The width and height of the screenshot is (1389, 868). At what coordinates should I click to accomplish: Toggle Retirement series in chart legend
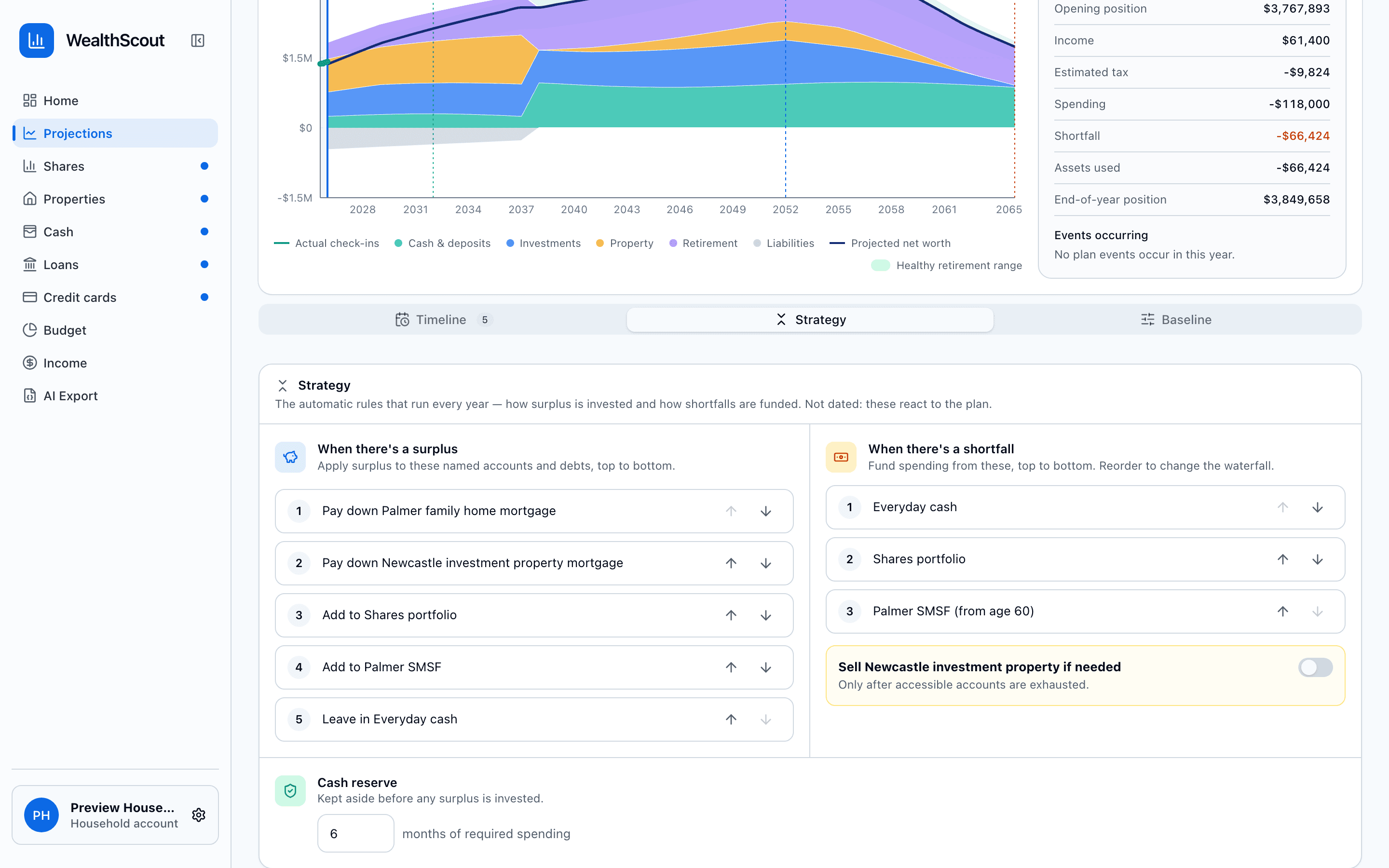pyautogui.click(x=703, y=244)
